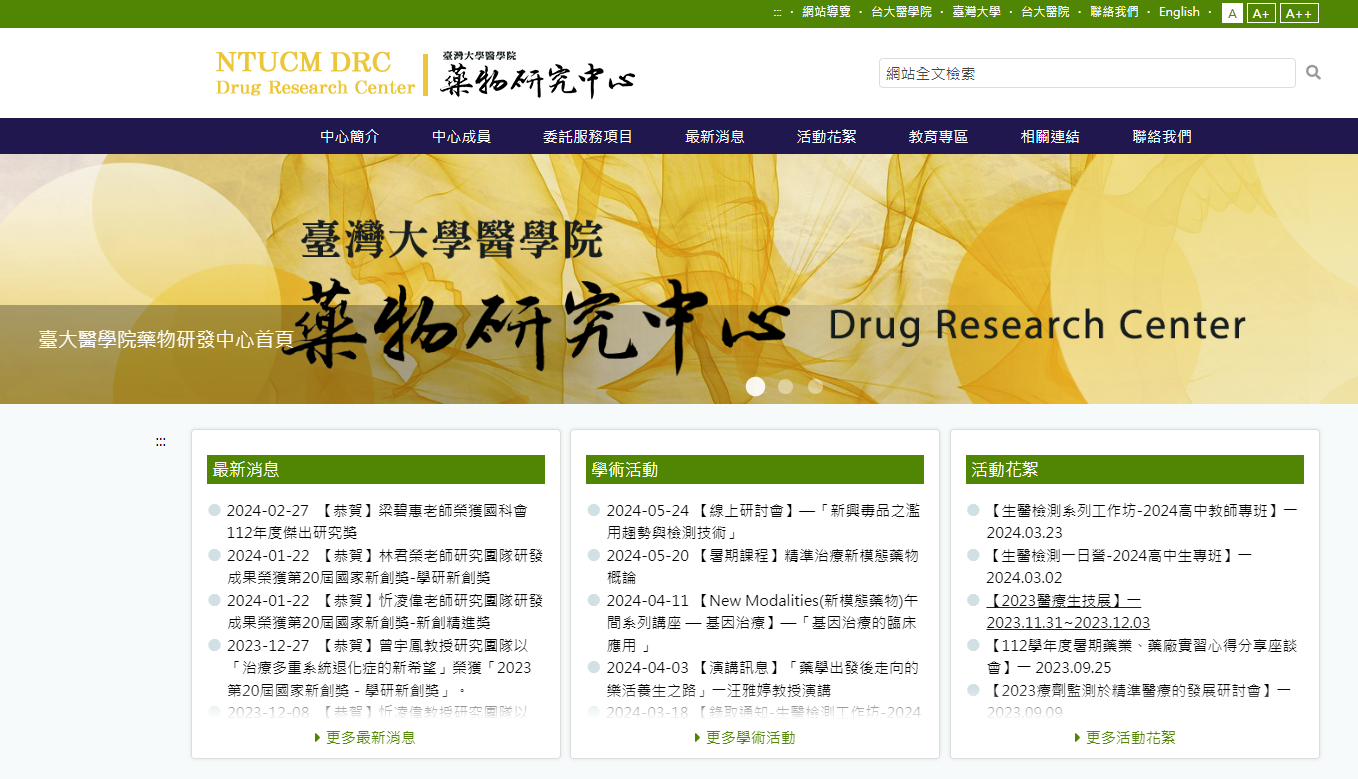Open the 最新消息 menu
This screenshot has height=779, width=1358.
715,137
